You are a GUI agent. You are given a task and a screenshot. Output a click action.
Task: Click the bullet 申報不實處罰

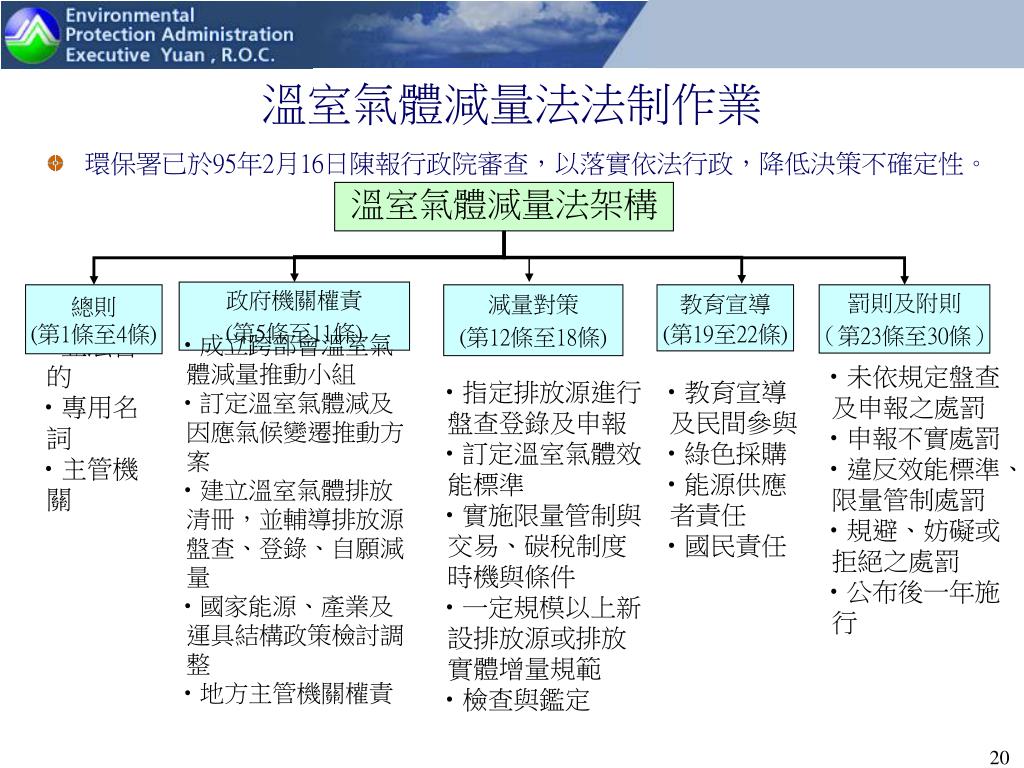click(x=916, y=438)
